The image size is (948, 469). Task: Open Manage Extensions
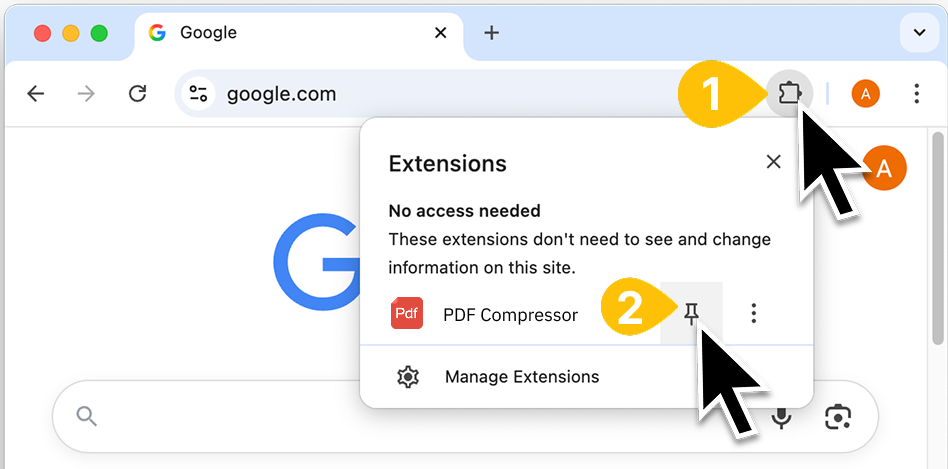[521, 377]
